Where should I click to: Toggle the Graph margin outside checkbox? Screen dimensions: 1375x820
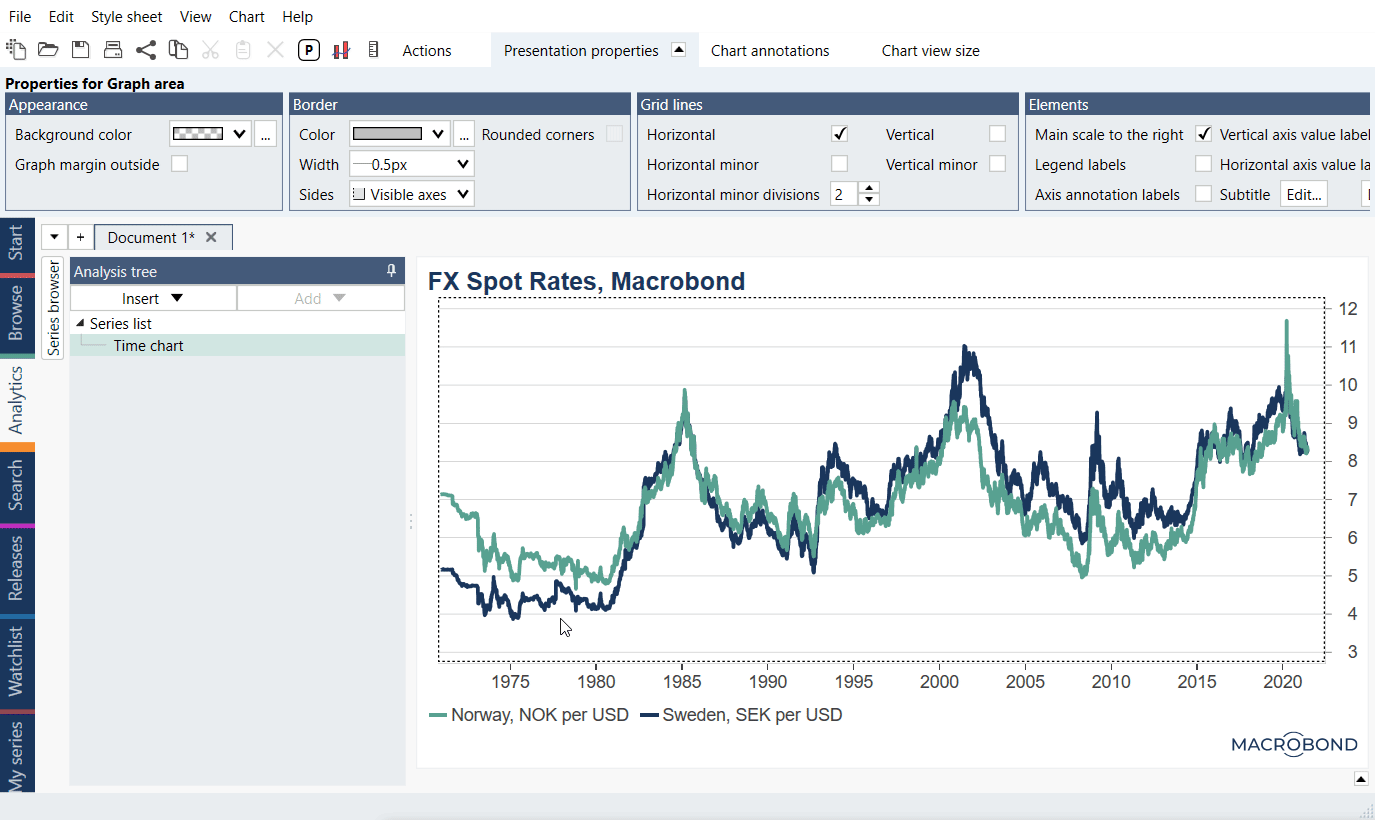coord(179,164)
